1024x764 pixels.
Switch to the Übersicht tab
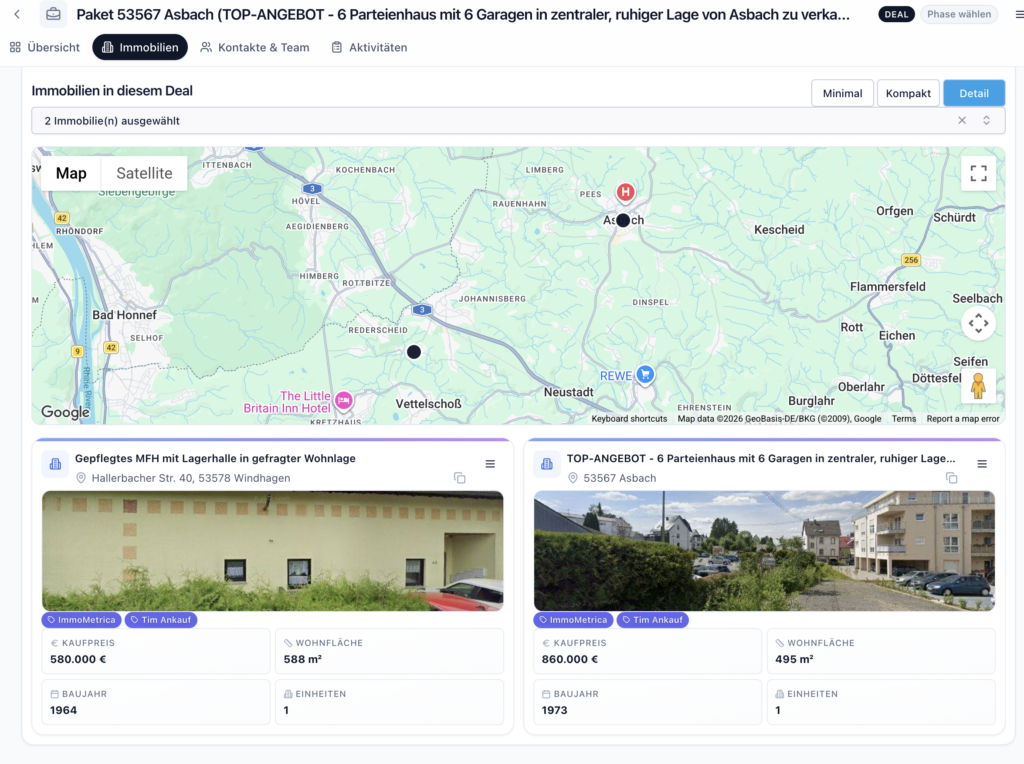(x=44, y=47)
